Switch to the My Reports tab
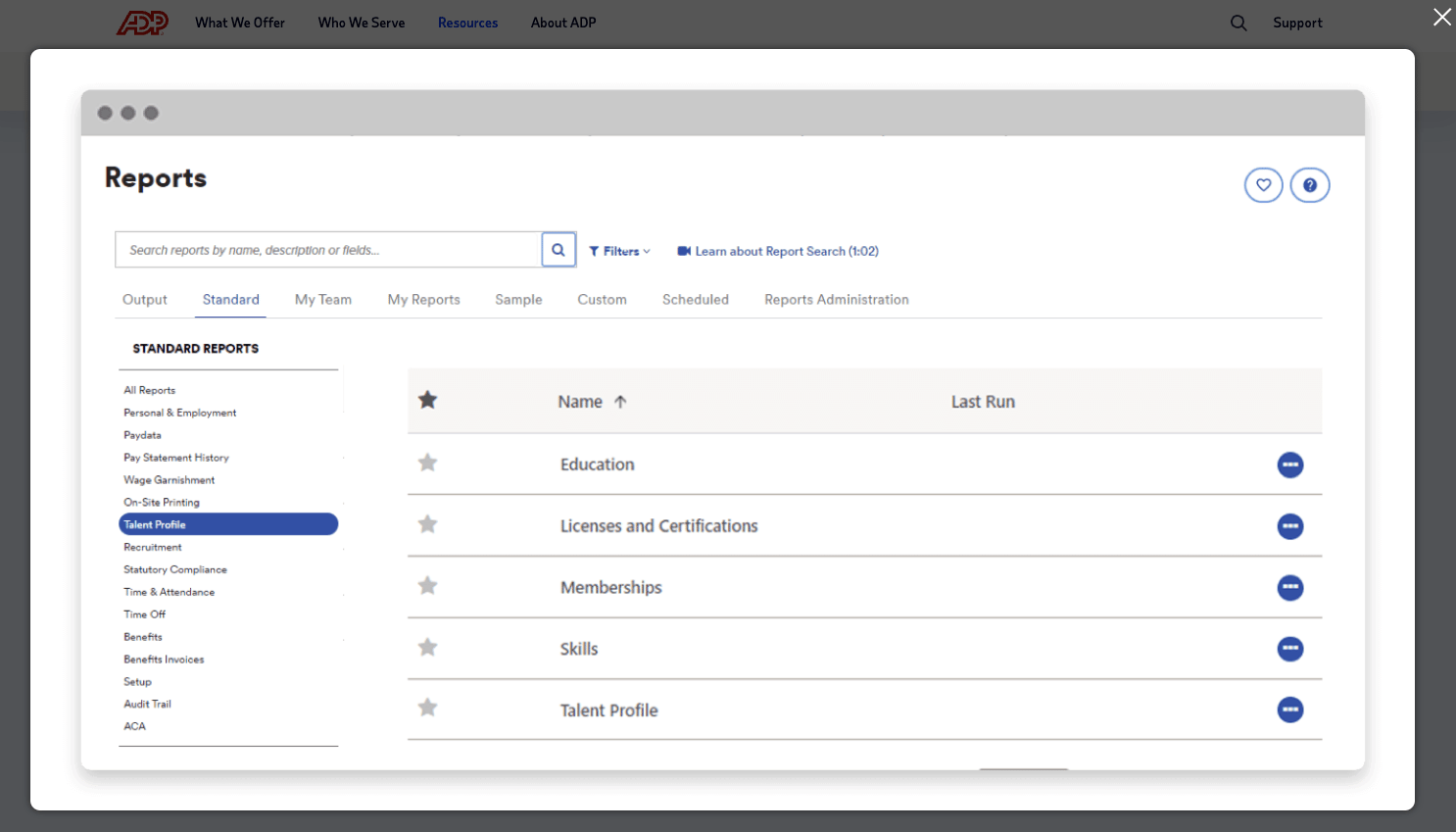Viewport: 1456px width, 832px height. 423,300
